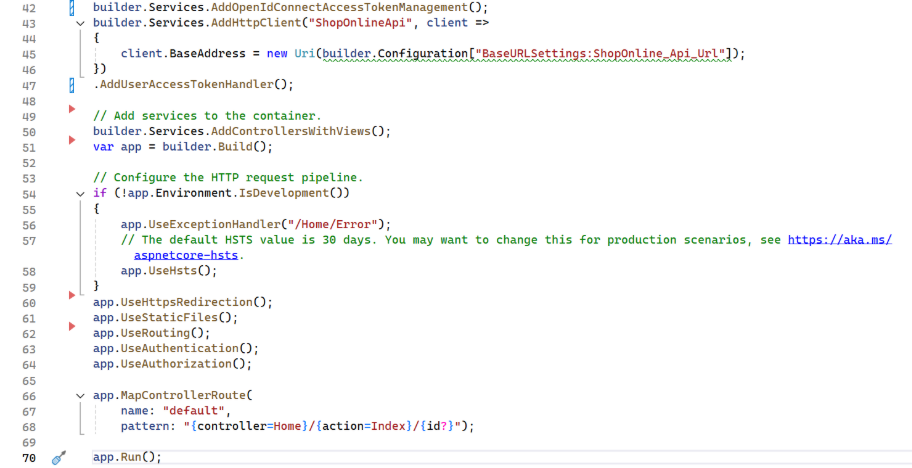Click line number 56 in the gutter
912x468 pixels.
(x=28, y=225)
